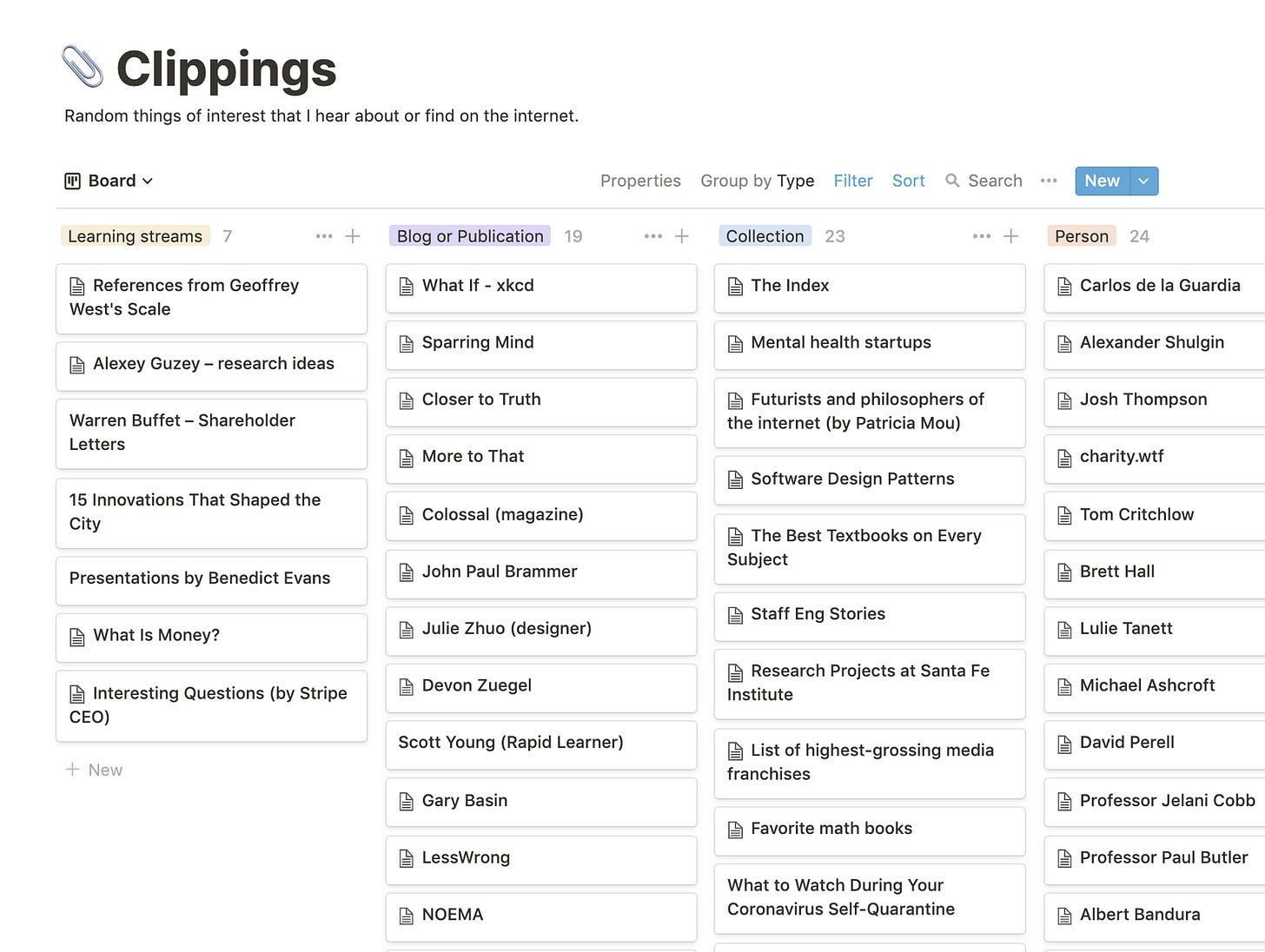This screenshot has width=1265, height=952.
Task: Click page icon of Brett Hall card
Action: 1064,572
